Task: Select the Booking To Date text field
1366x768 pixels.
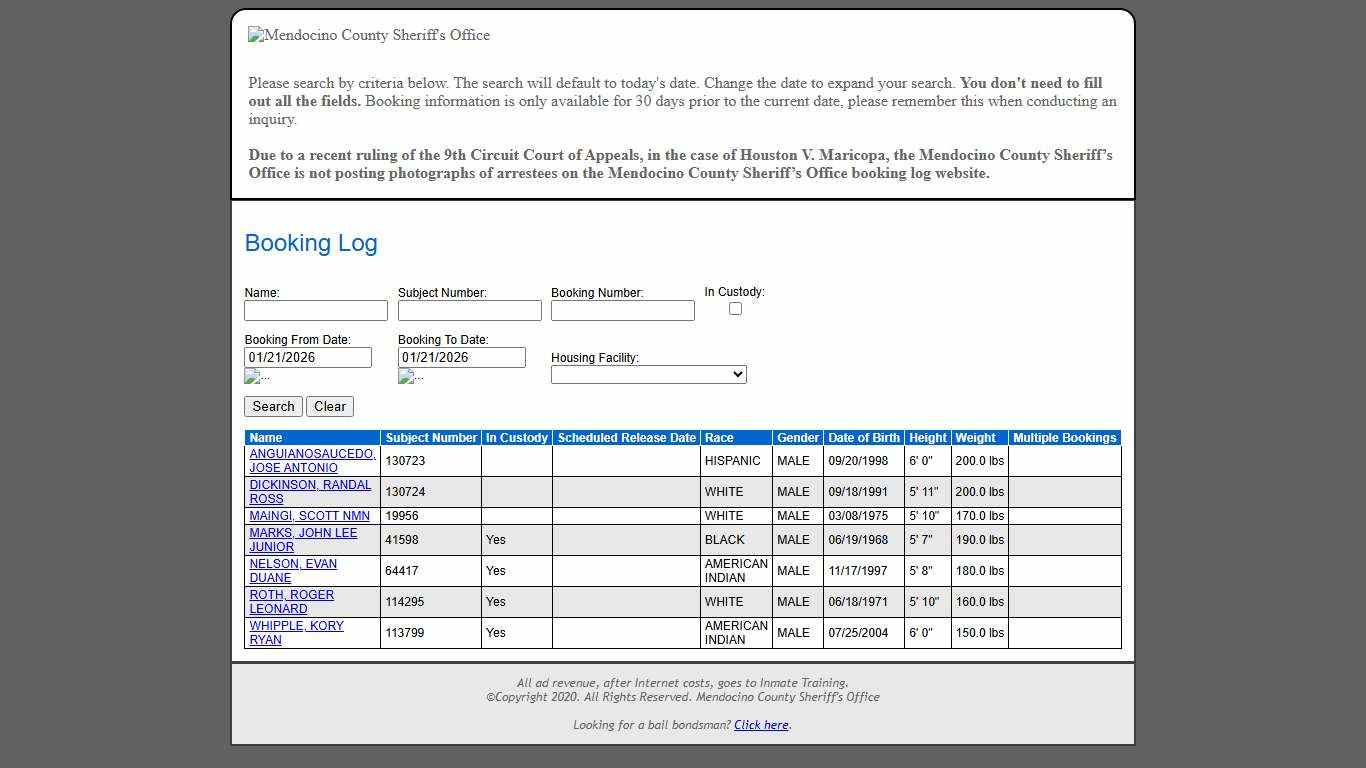Action: pyautogui.click(x=461, y=357)
